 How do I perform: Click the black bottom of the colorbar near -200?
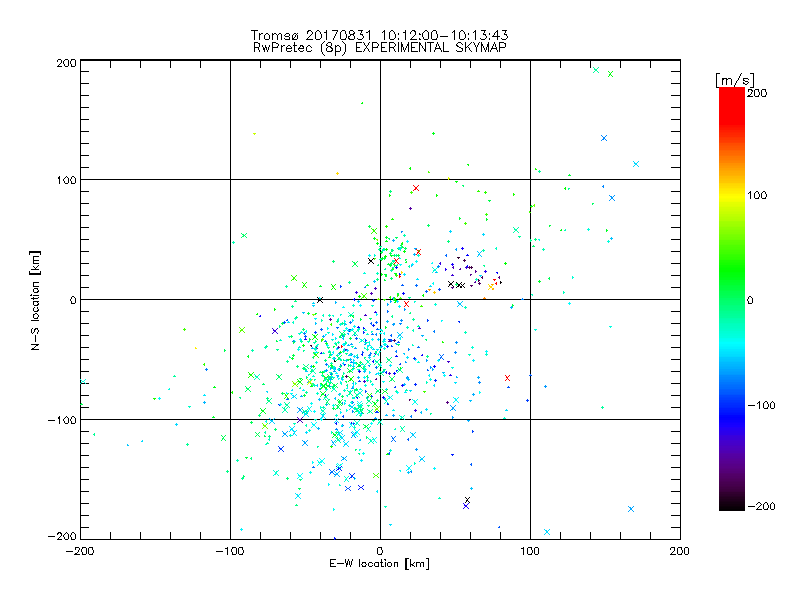(732, 503)
